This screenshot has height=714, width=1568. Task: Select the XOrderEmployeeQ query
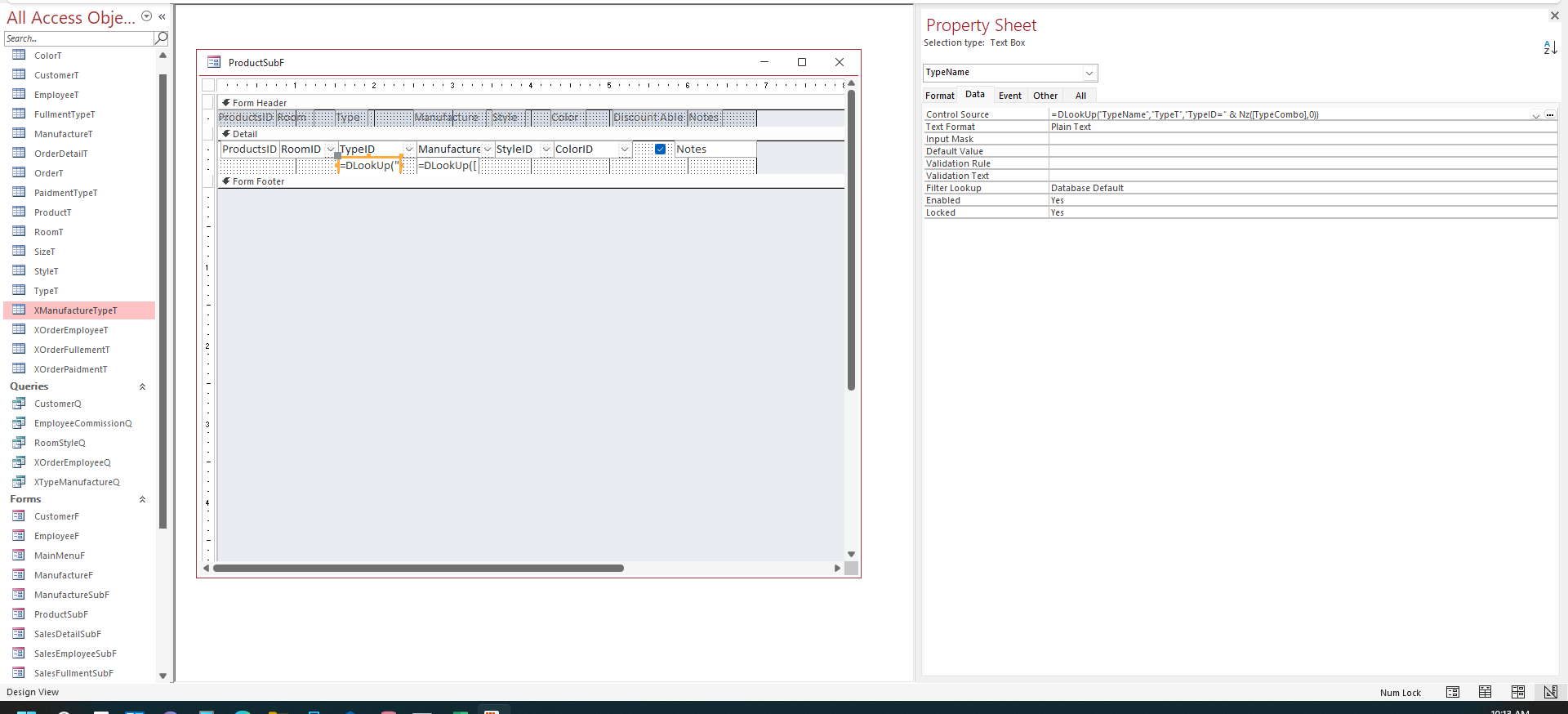click(x=72, y=462)
